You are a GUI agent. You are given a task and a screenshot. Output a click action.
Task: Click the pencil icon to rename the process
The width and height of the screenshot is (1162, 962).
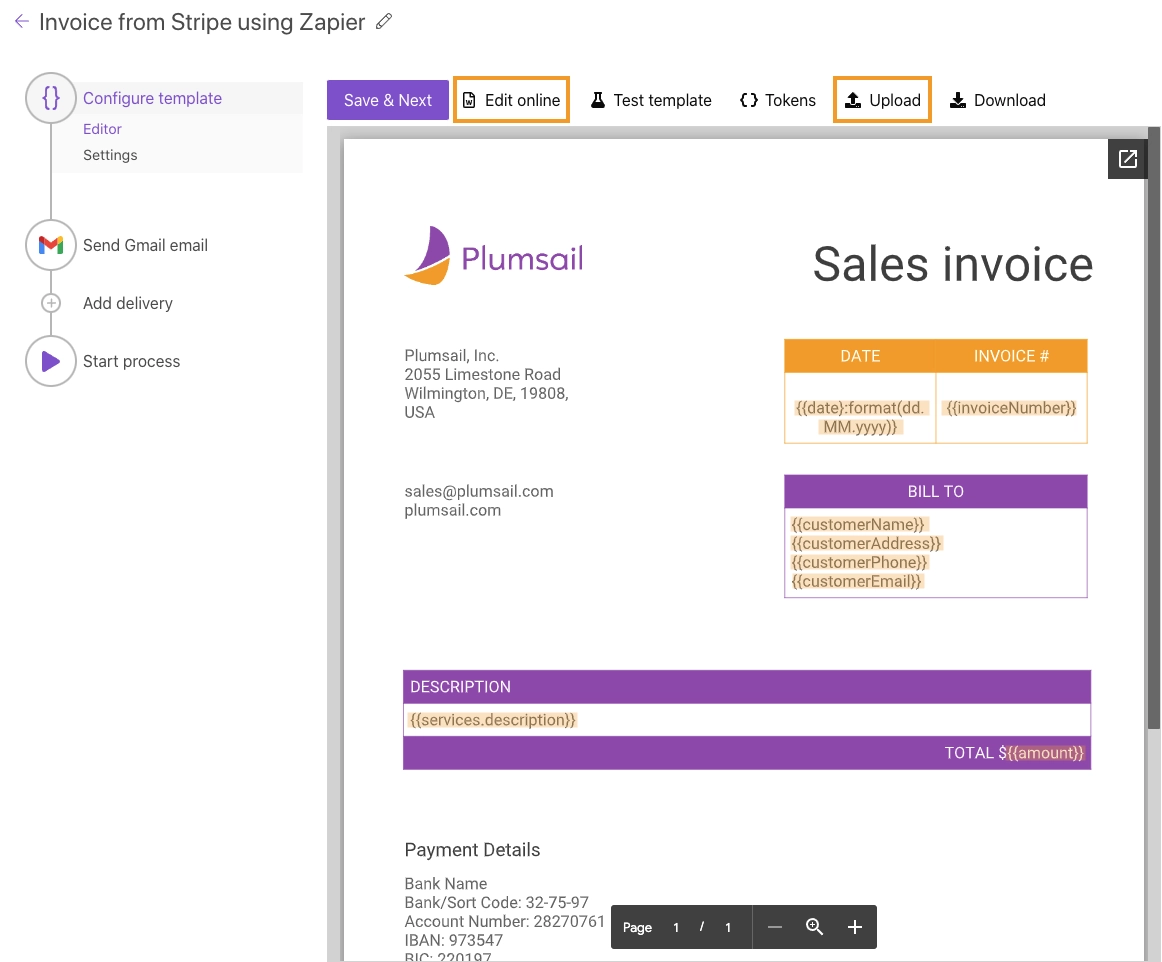384,21
